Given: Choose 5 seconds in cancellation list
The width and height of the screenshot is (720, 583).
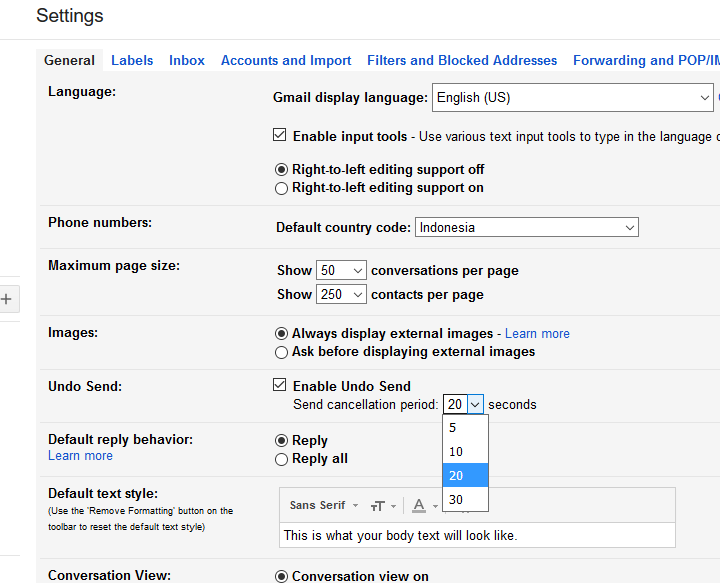Looking at the screenshot, I should (465, 427).
